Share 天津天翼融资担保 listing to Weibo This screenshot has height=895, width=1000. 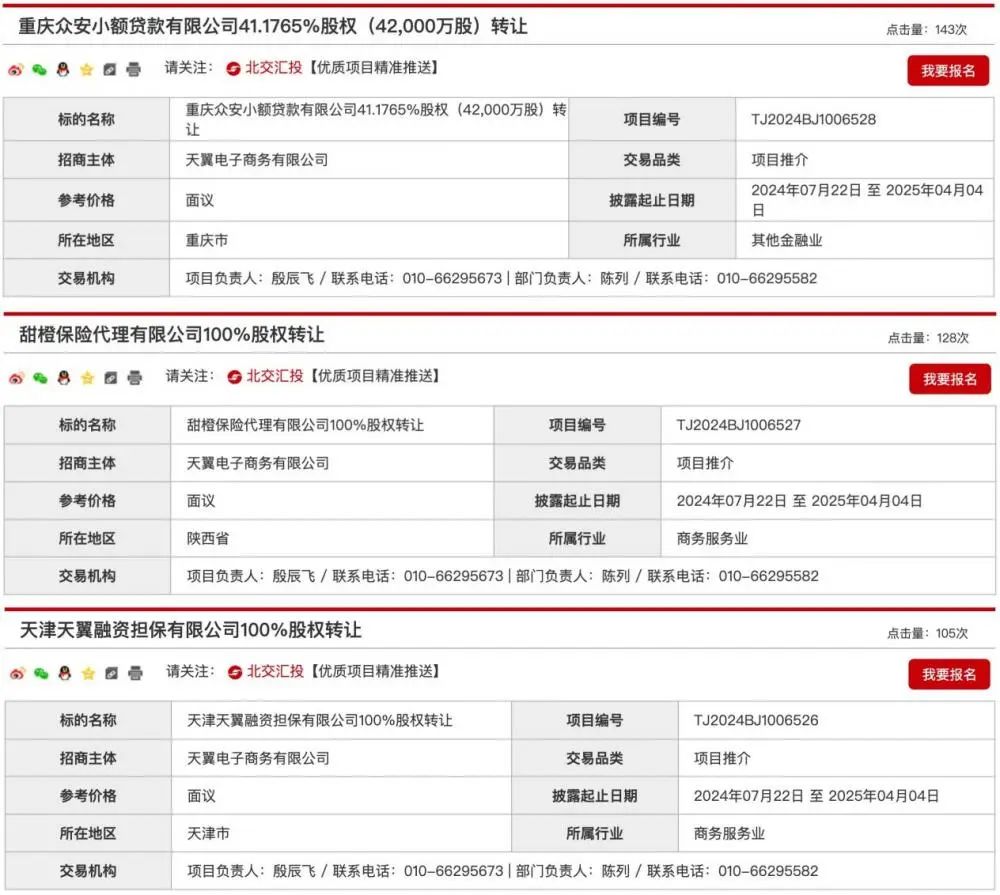[17, 673]
